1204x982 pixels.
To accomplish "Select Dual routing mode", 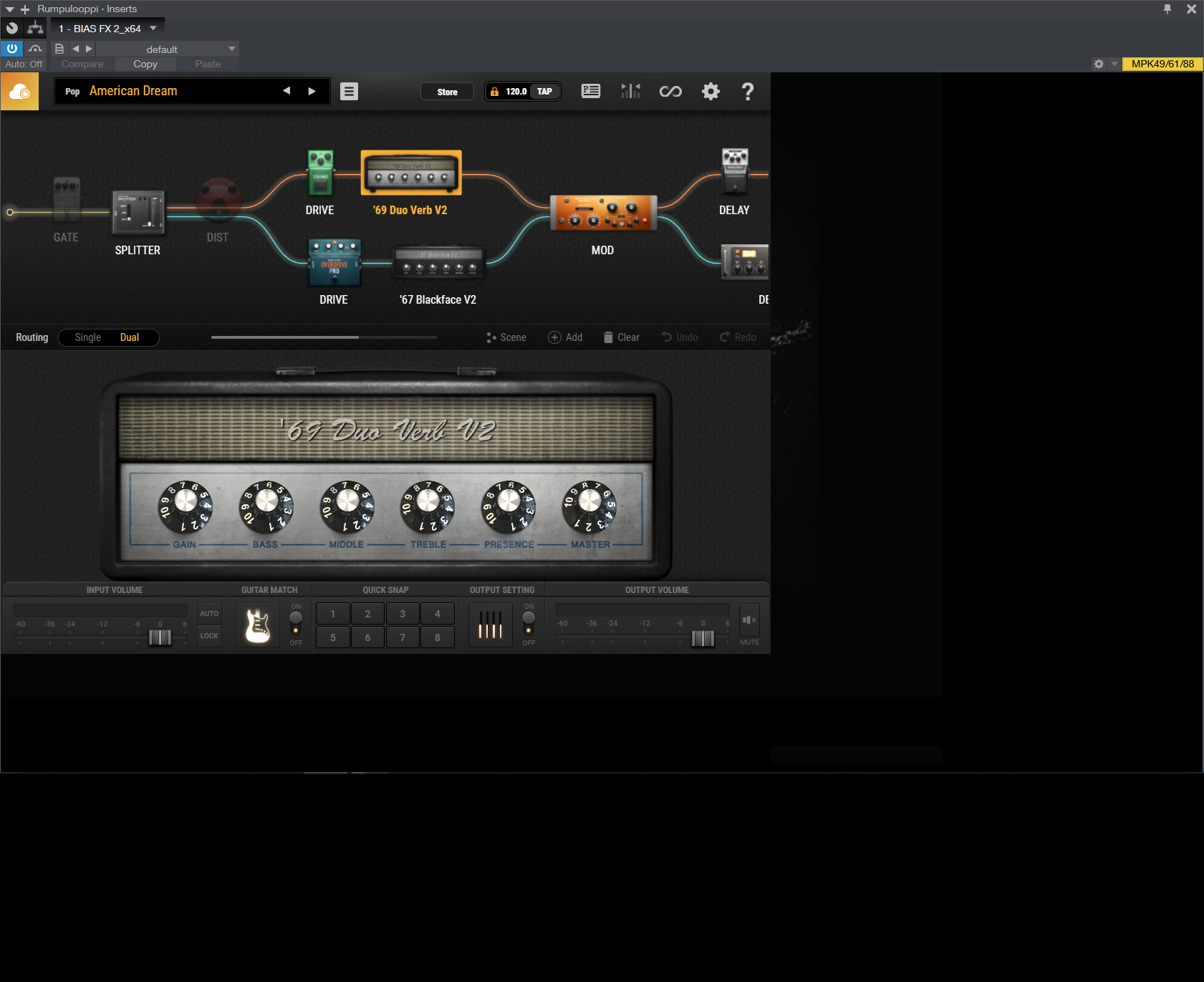I will 130,337.
